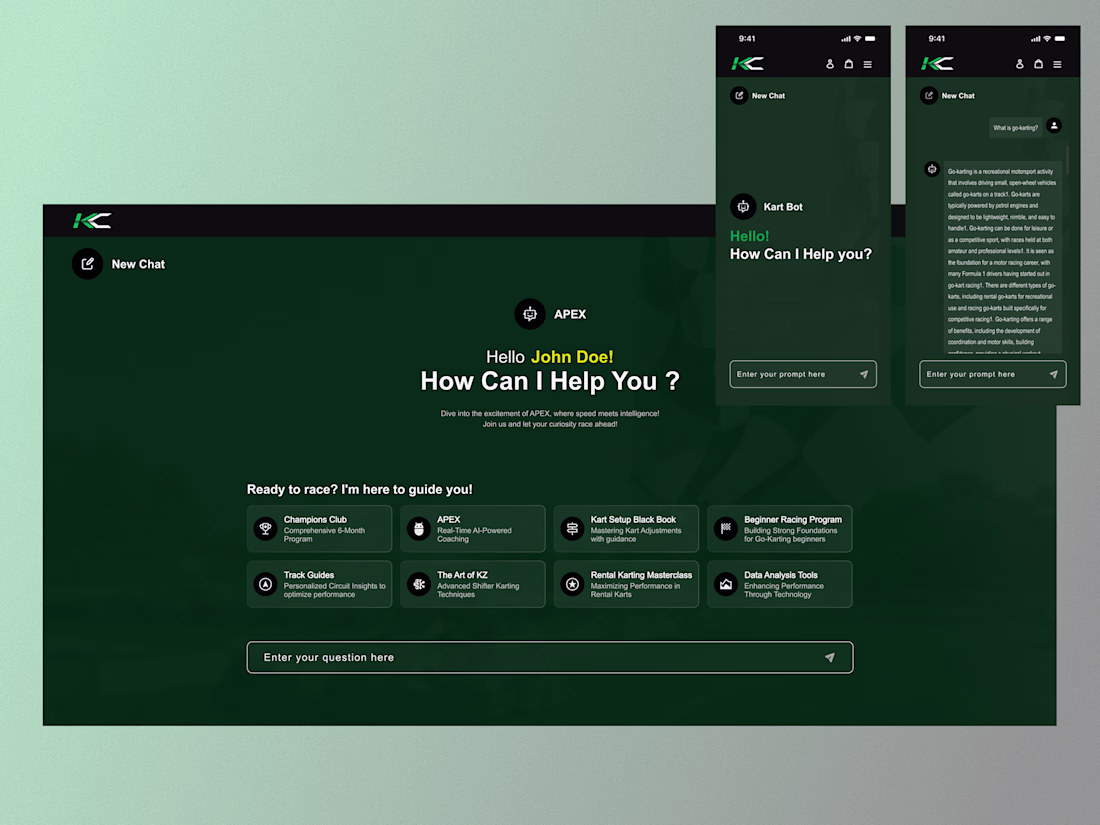Click the New Chat label on desktop
1100x825 pixels.
138,264
